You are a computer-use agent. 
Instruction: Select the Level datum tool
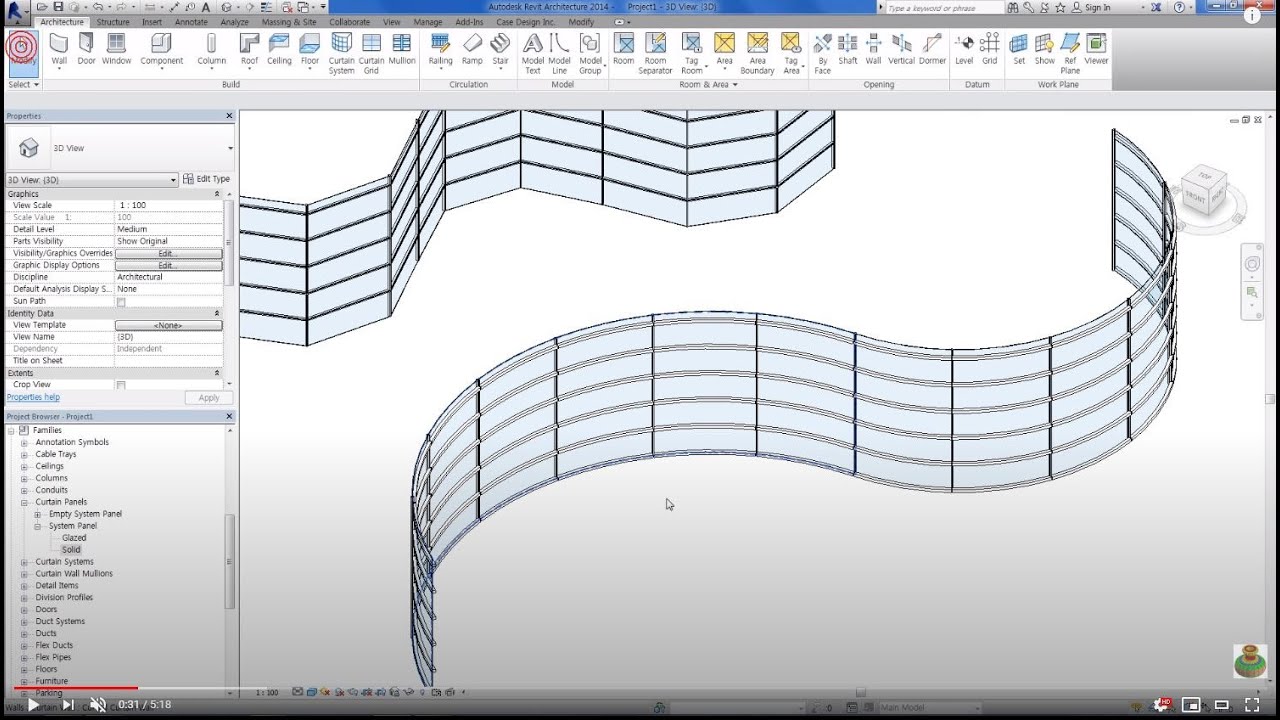964,49
